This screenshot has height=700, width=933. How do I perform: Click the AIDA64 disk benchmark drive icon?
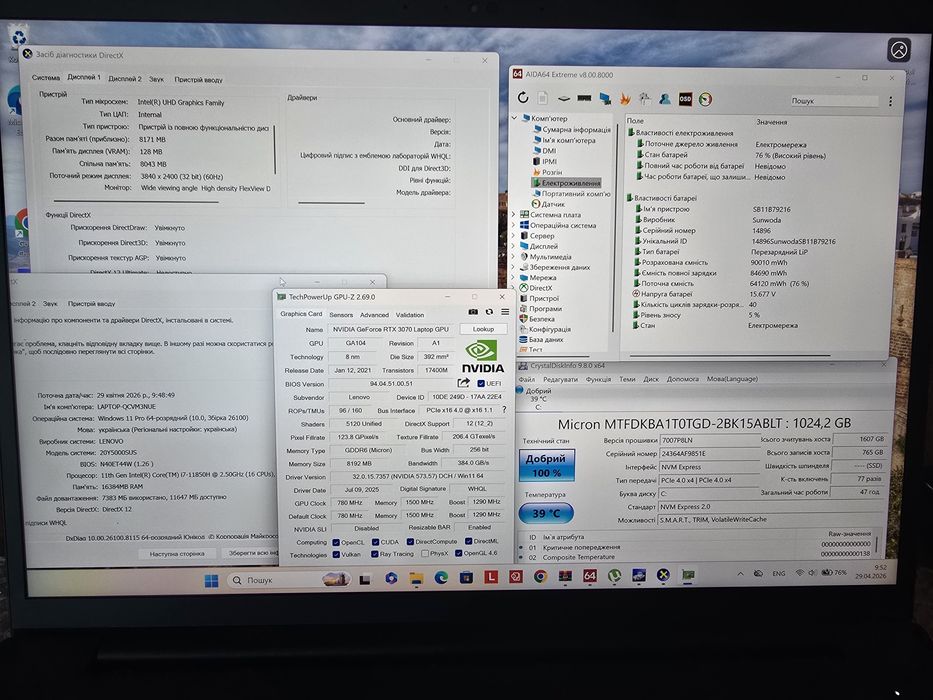coord(563,98)
